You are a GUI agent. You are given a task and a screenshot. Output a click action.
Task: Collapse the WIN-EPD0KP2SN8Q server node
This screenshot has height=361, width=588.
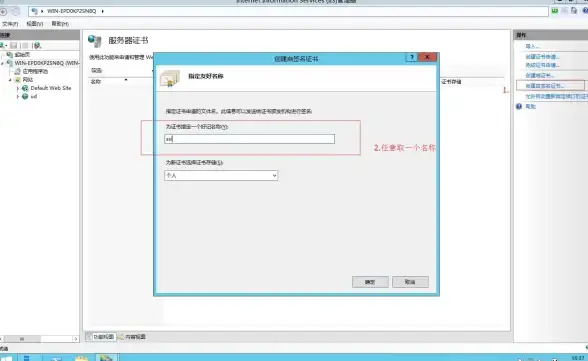tap(2, 63)
